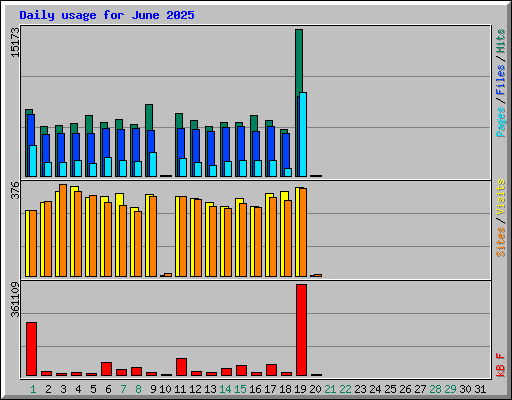
Task: Select day 17 on the x-axis
Action: [270, 389]
